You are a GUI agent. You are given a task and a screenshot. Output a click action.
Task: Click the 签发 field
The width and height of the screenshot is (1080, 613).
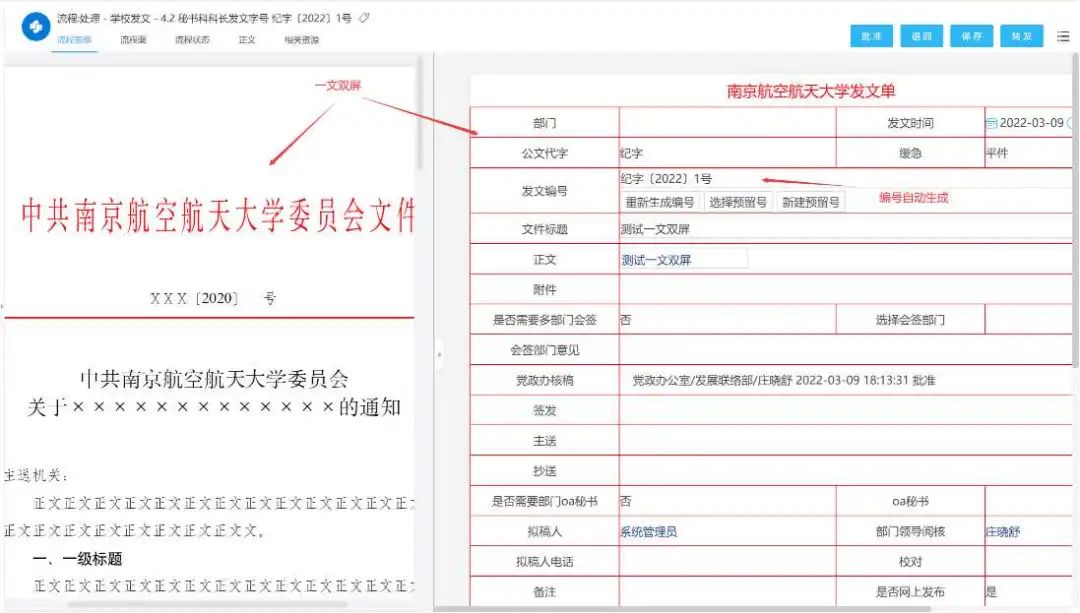[846, 411]
